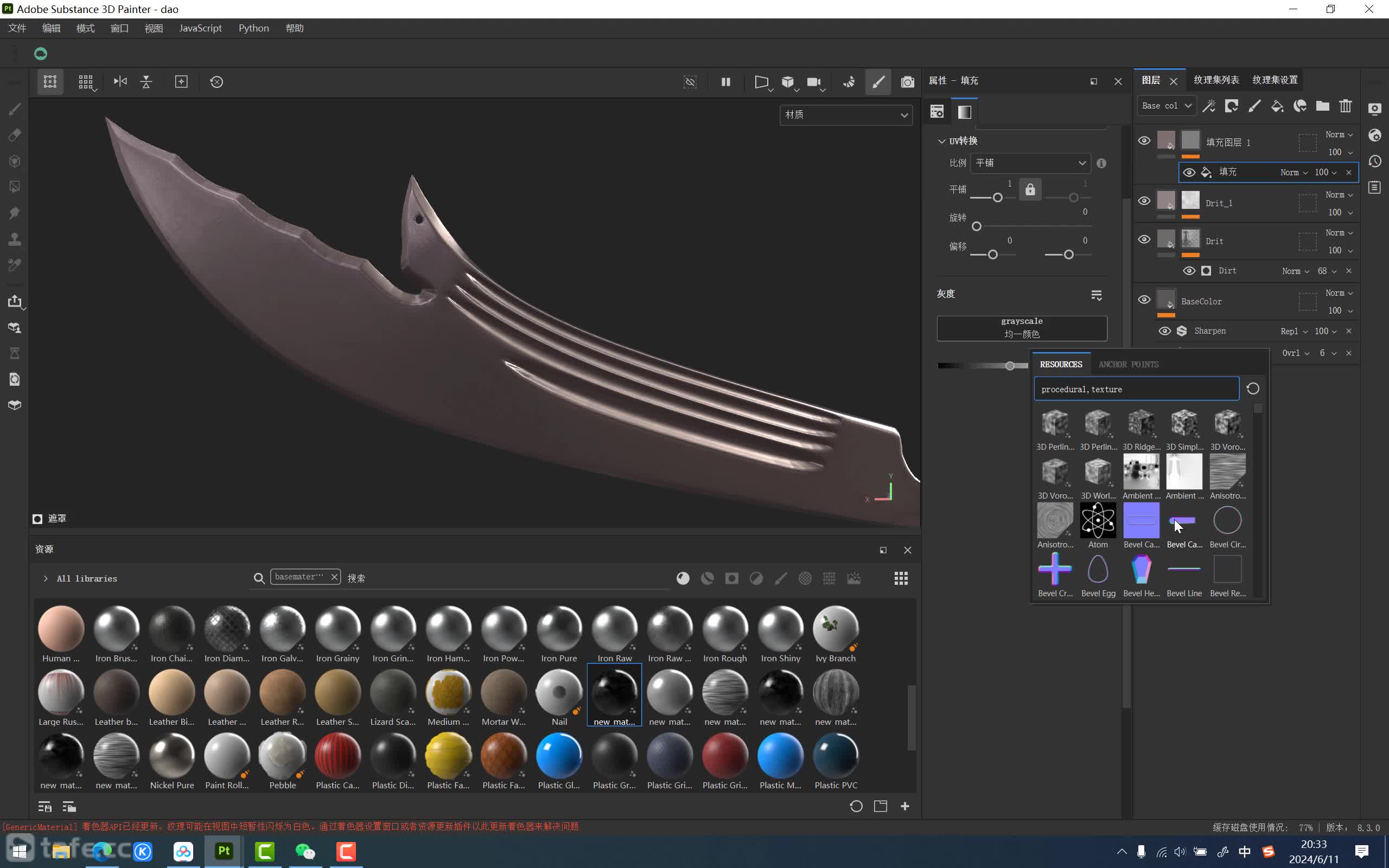Screen dimensions: 1389x868
Task: Open the smart material layer icon
Action: (x=1300, y=106)
